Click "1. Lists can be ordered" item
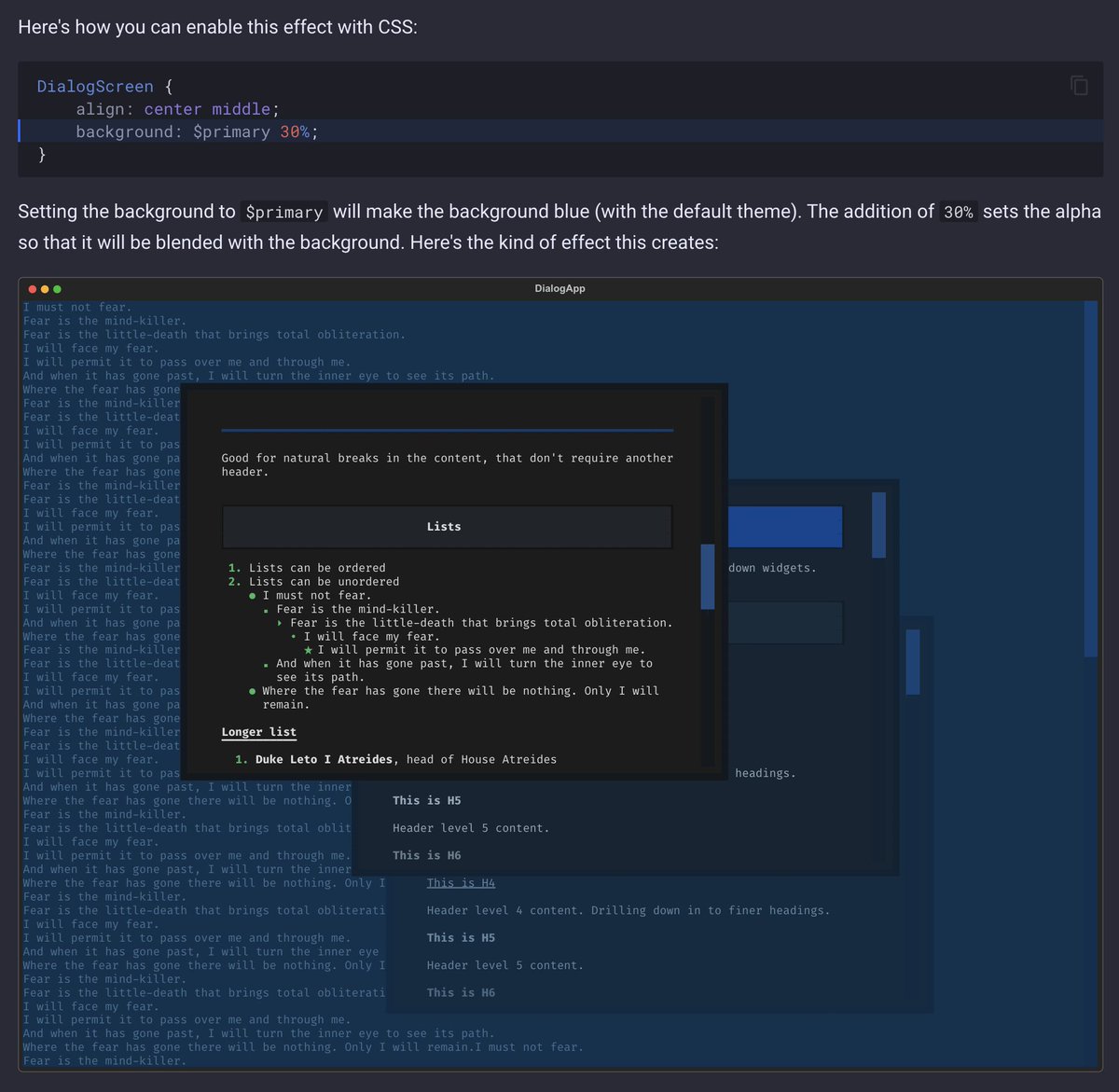This screenshot has width=1119, height=1092. click(x=307, y=568)
